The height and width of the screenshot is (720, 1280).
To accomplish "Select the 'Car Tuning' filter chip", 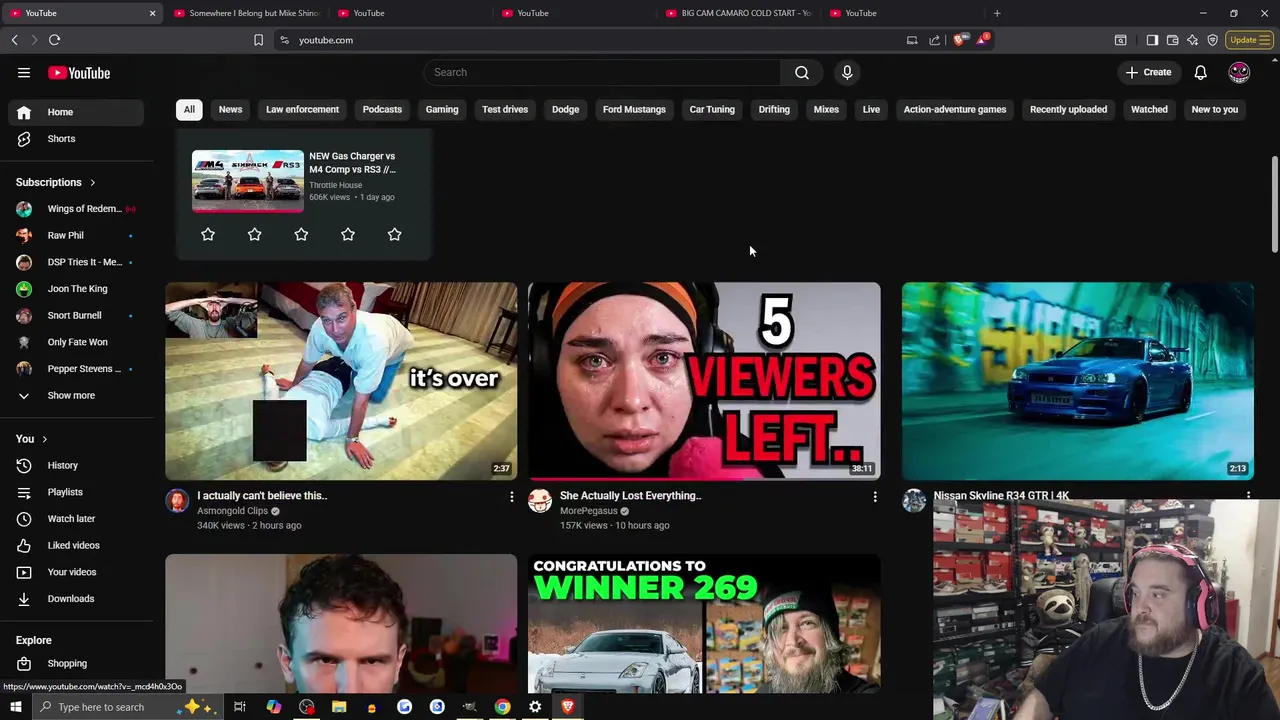I will point(712,109).
